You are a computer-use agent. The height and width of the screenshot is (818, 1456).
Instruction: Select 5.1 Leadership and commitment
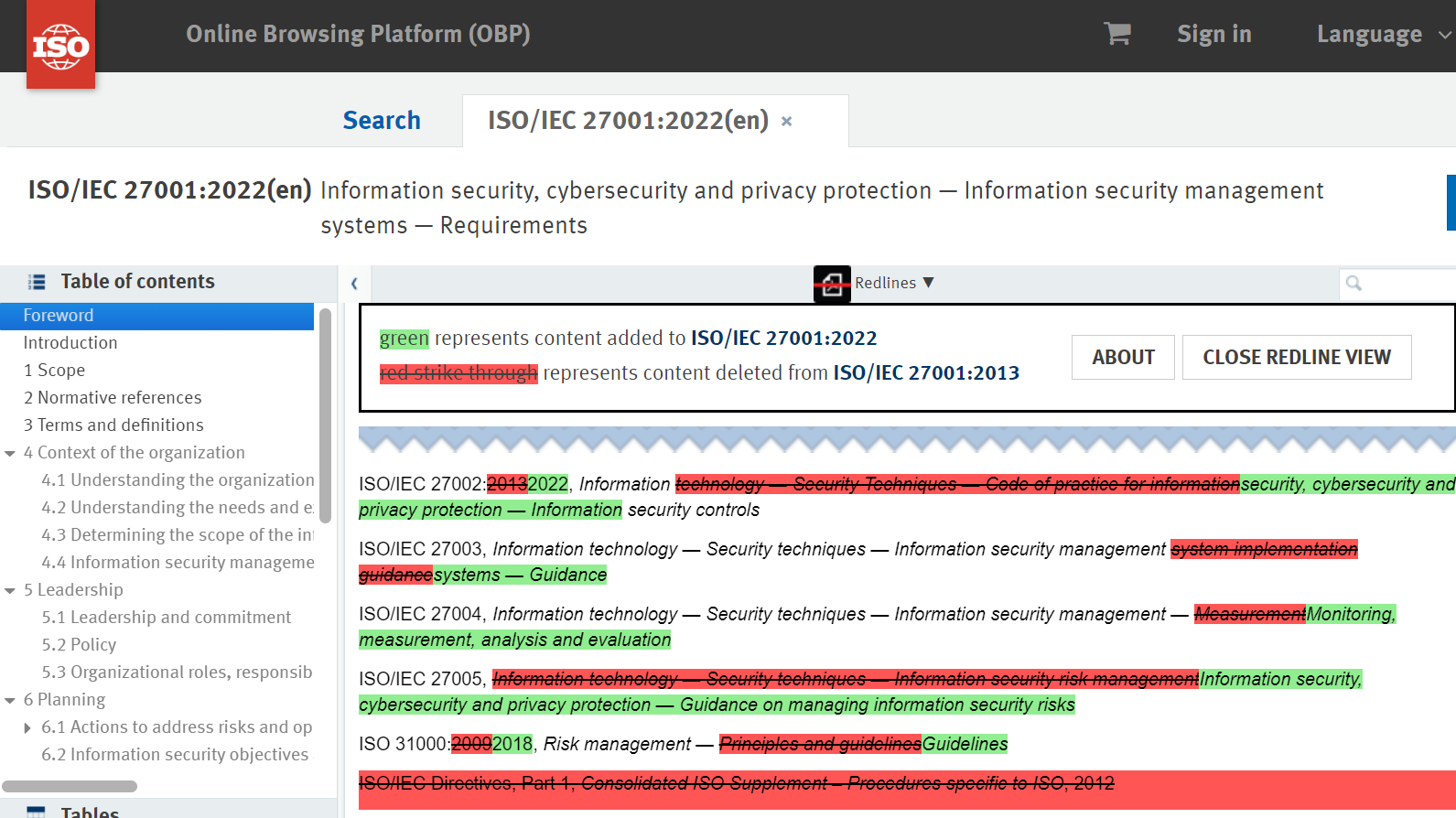click(x=166, y=618)
